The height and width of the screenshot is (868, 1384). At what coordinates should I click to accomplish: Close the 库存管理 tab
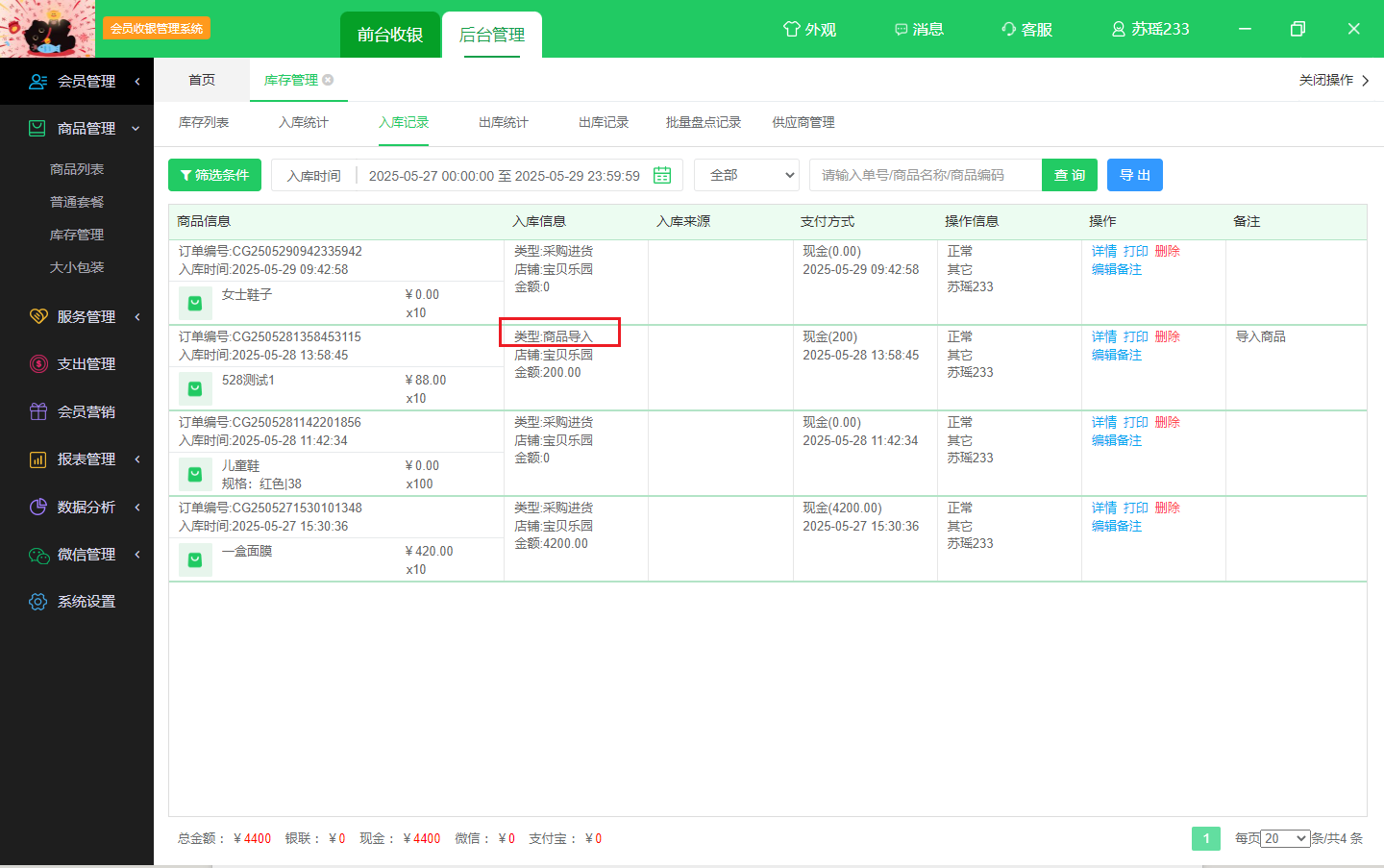point(328,80)
